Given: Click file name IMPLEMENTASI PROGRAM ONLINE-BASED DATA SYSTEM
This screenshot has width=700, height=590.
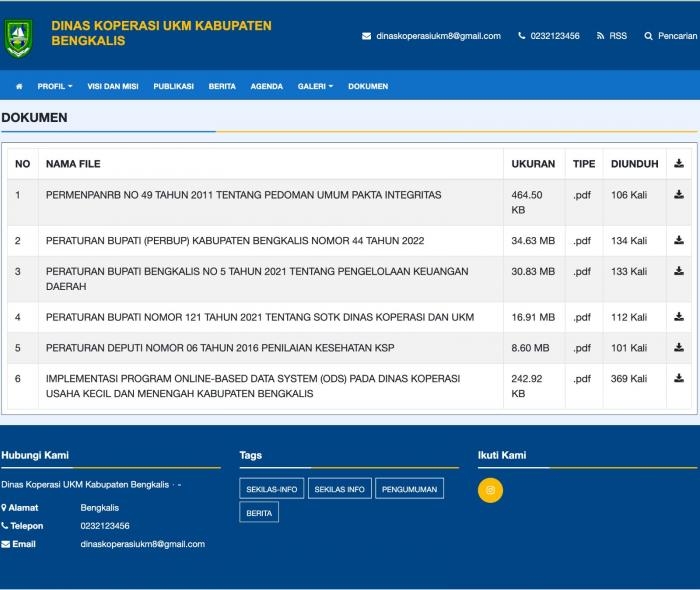Looking at the screenshot, I should (253, 386).
